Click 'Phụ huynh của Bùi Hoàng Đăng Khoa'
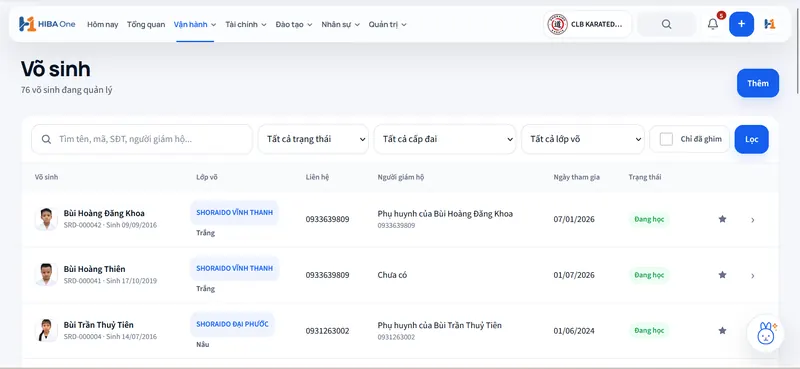Image resolution: width=800 pixels, height=369 pixels. tap(445, 214)
